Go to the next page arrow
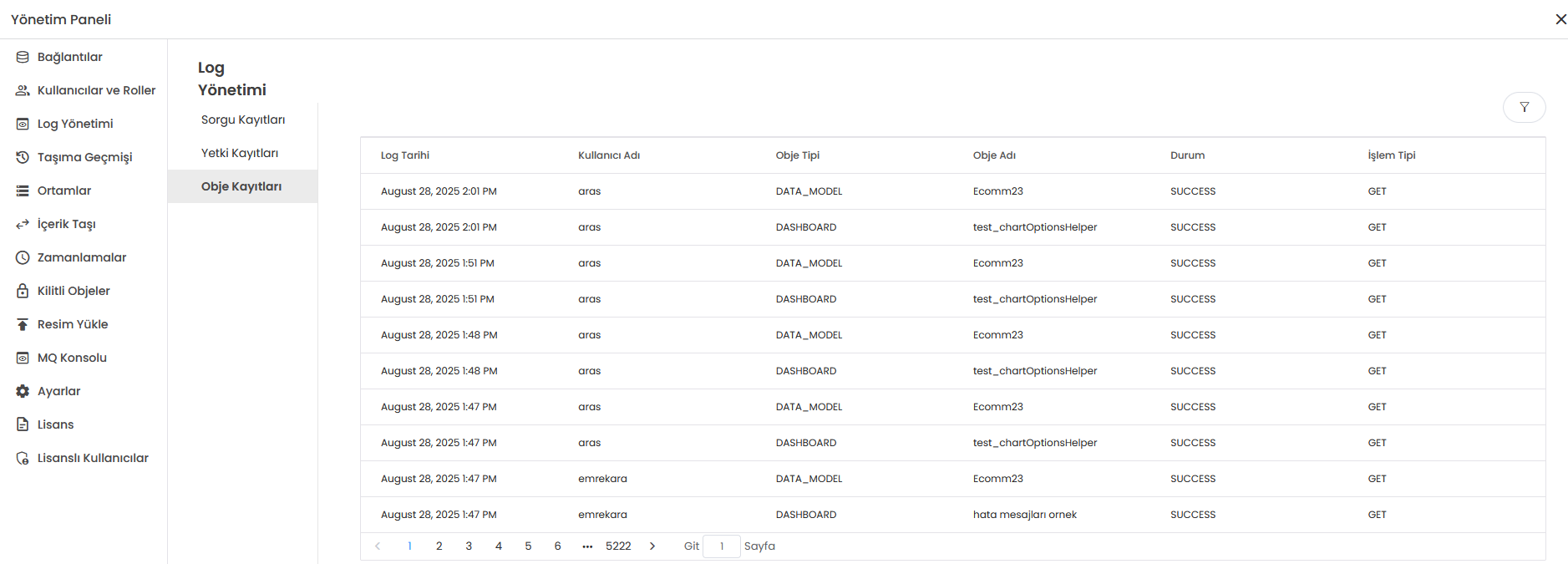The width and height of the screenshot is (1568, 564). point(652,546)
